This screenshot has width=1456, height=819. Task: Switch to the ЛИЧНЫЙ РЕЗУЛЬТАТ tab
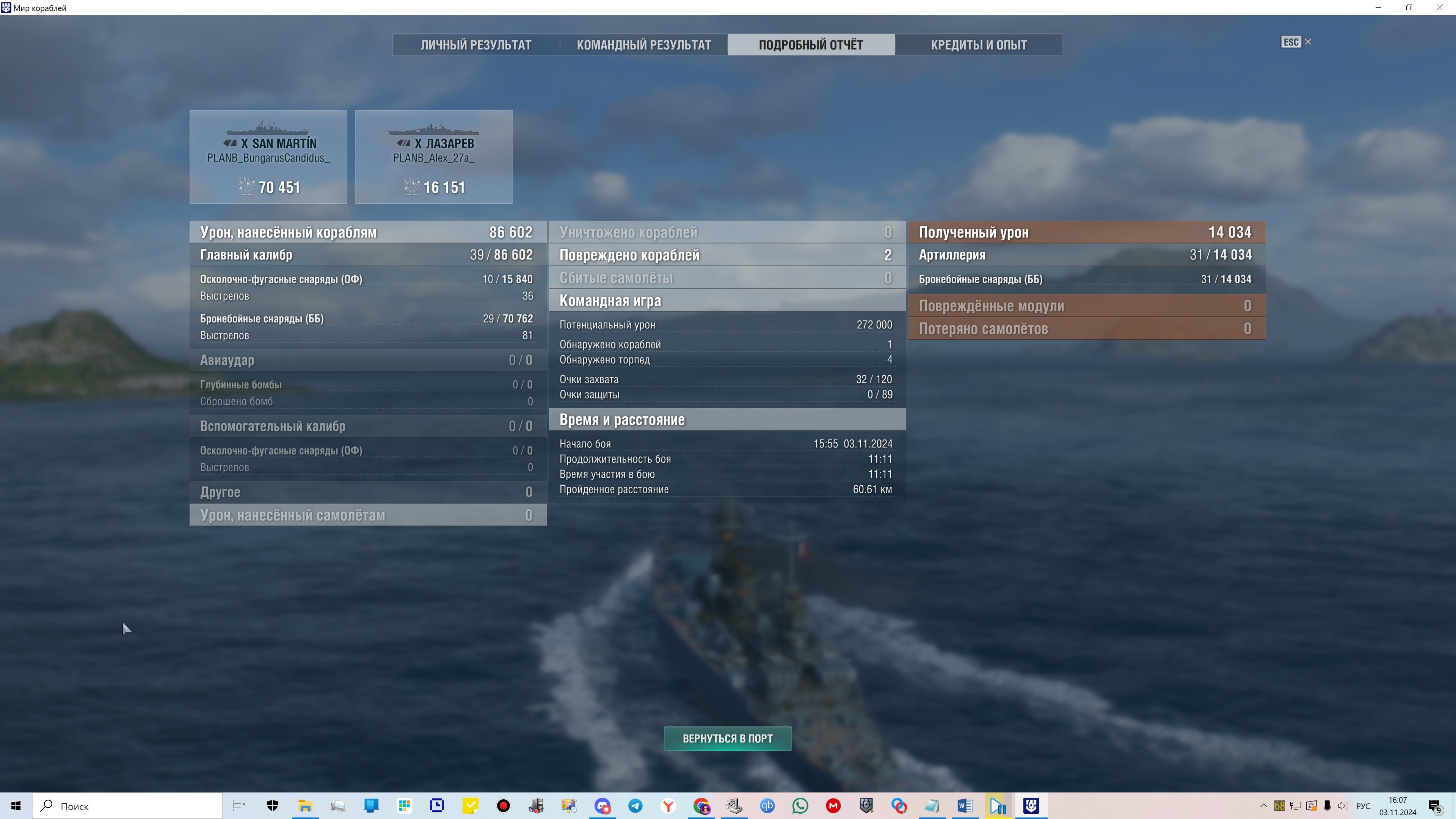(476, 45)
